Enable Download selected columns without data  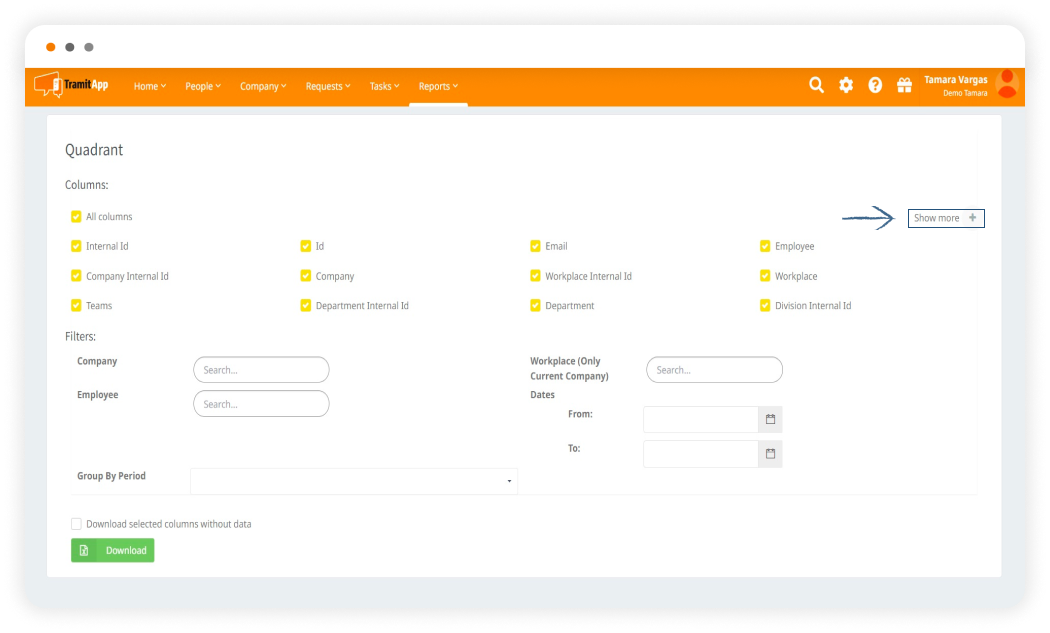76,524
